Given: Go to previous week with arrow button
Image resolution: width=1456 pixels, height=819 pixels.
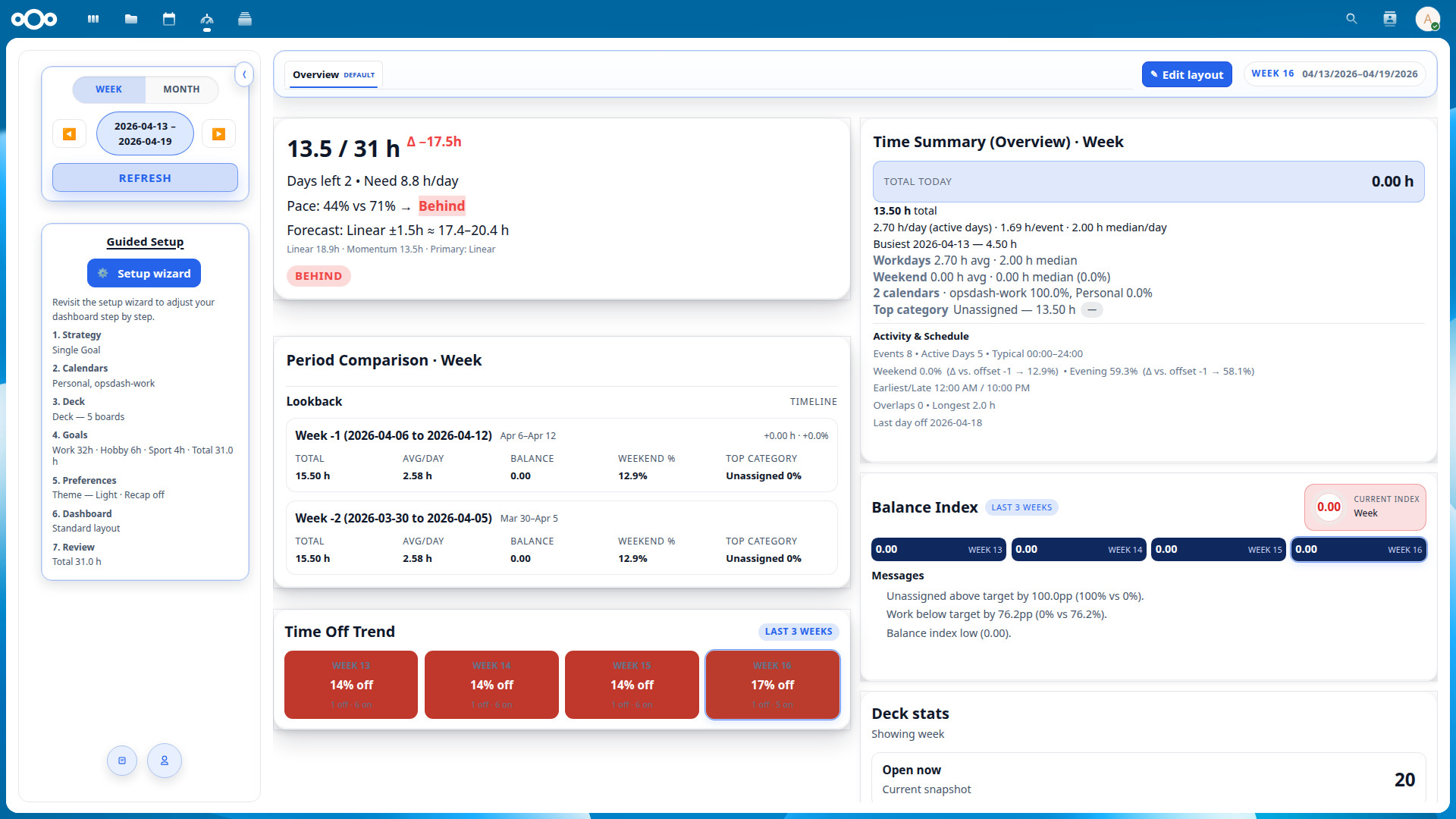Looking at the screenshot, I should pos(69,133).
